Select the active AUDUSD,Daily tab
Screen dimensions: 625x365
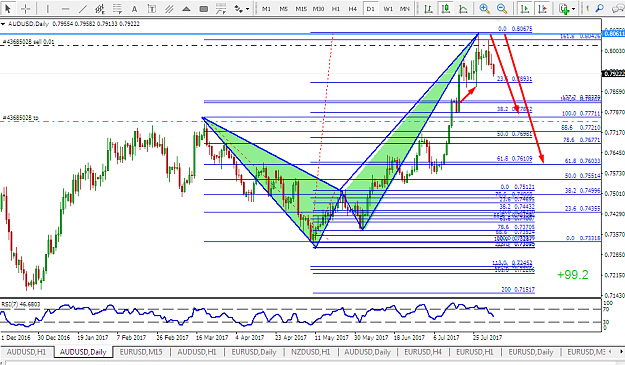[83, 352]
